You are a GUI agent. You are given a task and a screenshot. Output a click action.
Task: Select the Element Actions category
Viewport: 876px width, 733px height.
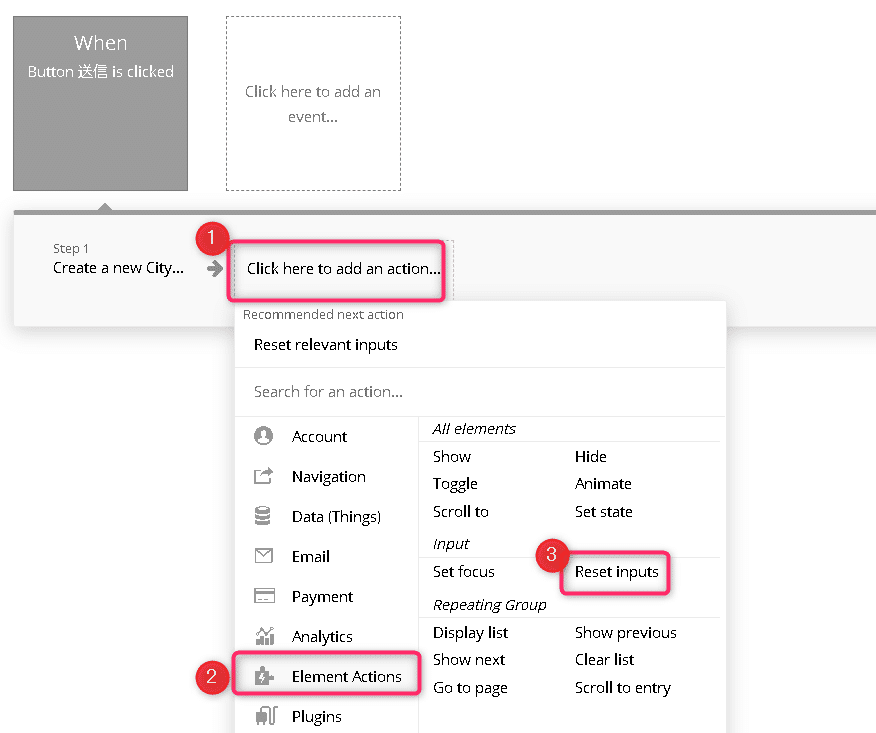(327, 677)
